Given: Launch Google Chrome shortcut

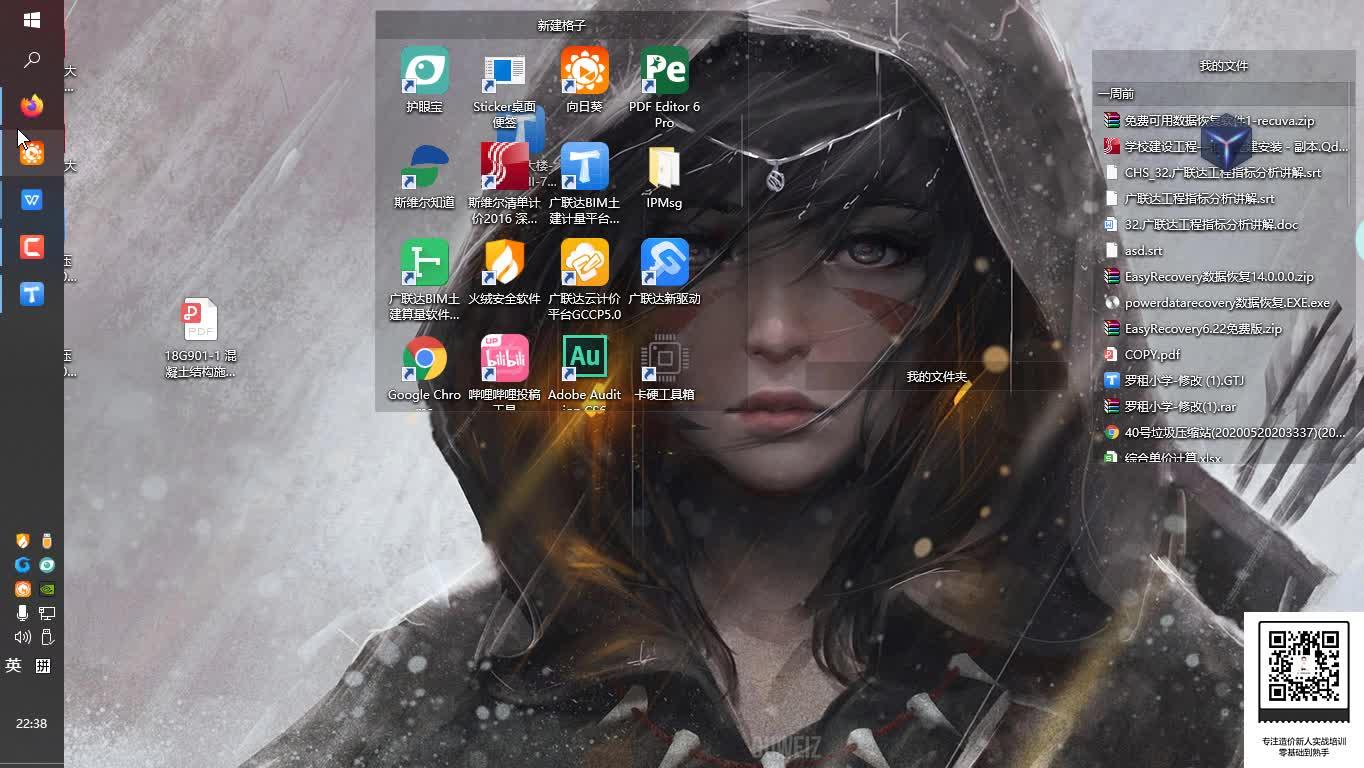Looking at the screenshot, I should [x=425, y=370].
